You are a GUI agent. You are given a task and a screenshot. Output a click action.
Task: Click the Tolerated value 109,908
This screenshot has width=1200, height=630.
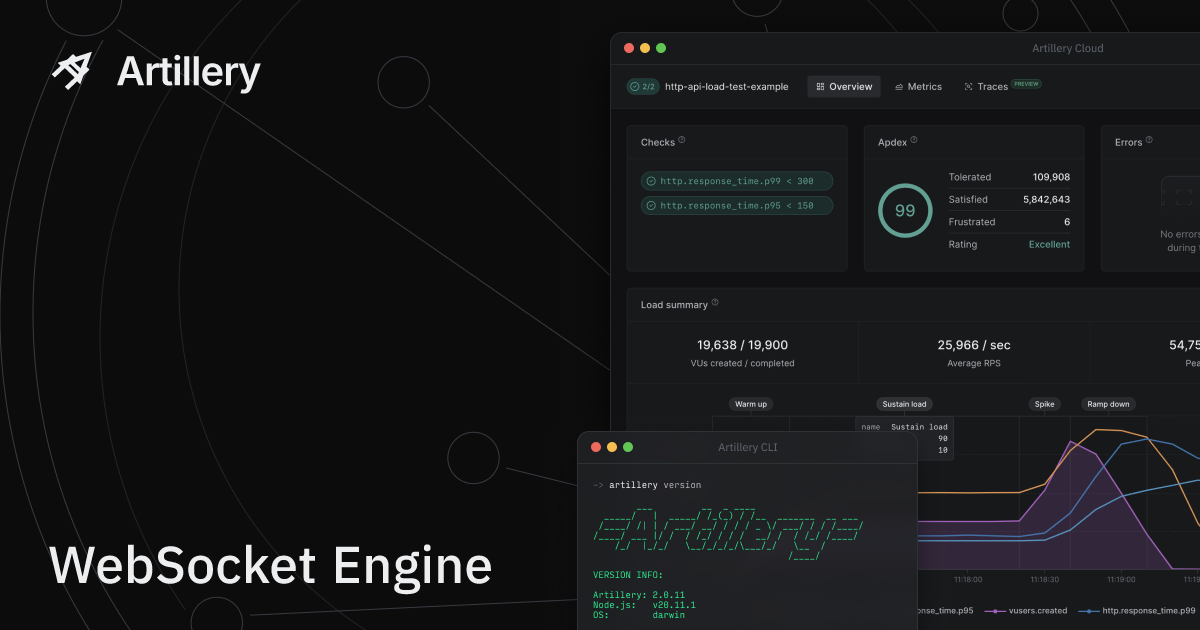click(1051, 177)
